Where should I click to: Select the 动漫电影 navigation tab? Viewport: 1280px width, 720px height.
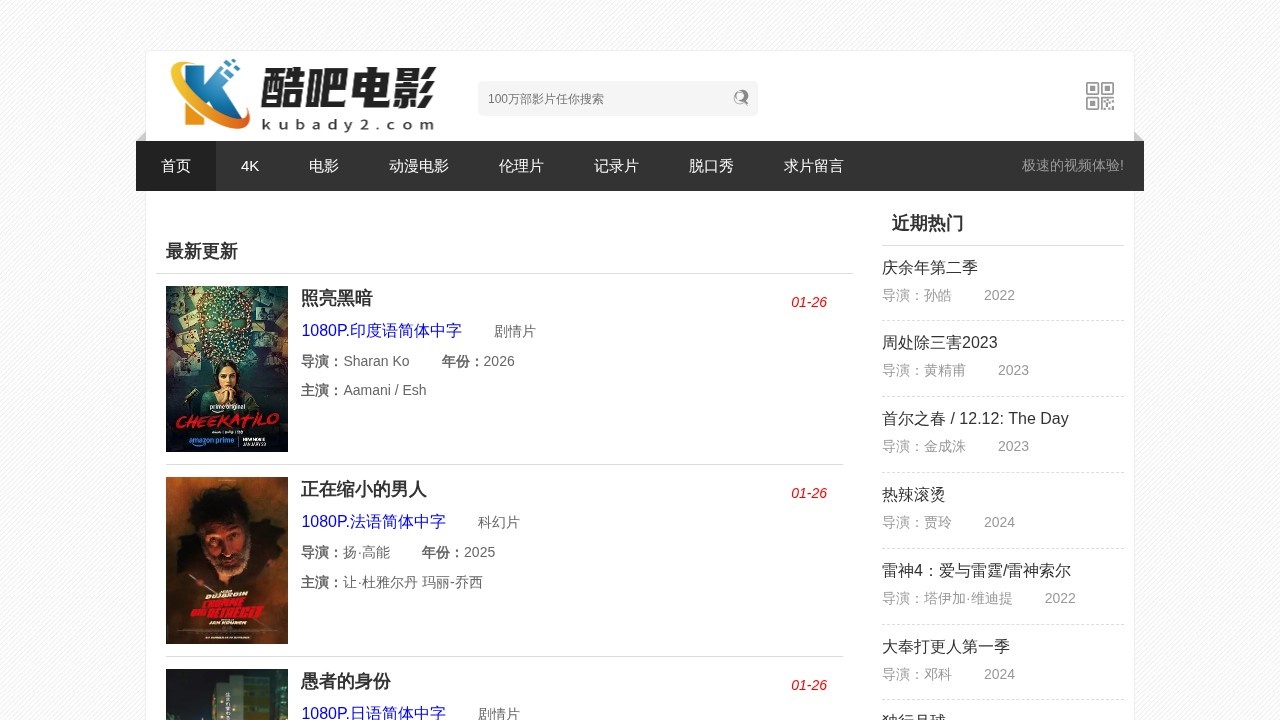click(x=419, y=166)
